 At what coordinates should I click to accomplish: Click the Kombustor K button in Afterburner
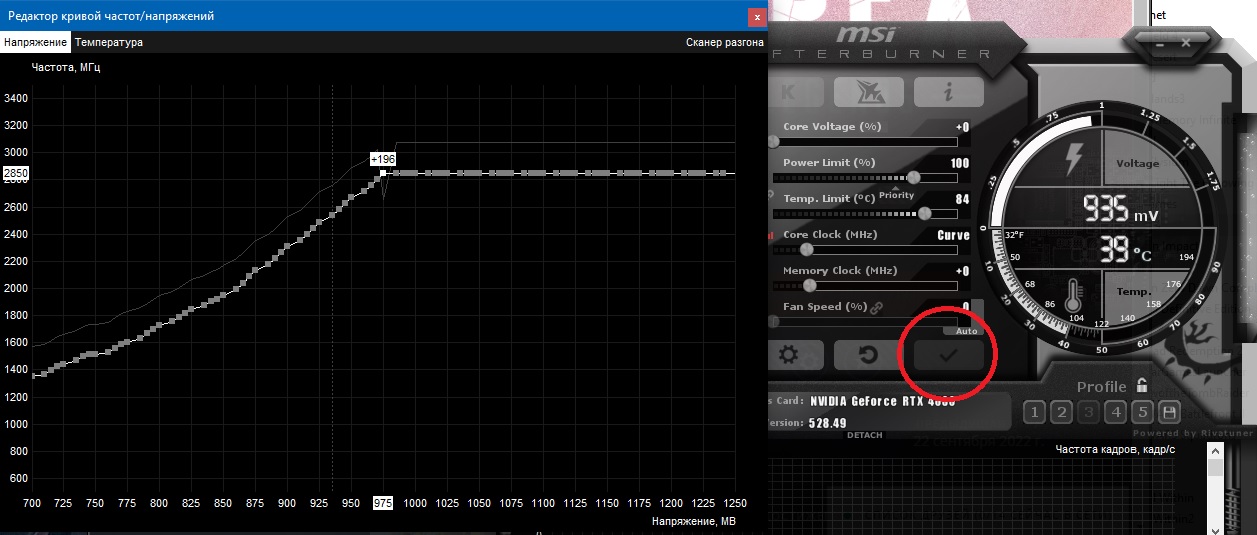[796, 92]
